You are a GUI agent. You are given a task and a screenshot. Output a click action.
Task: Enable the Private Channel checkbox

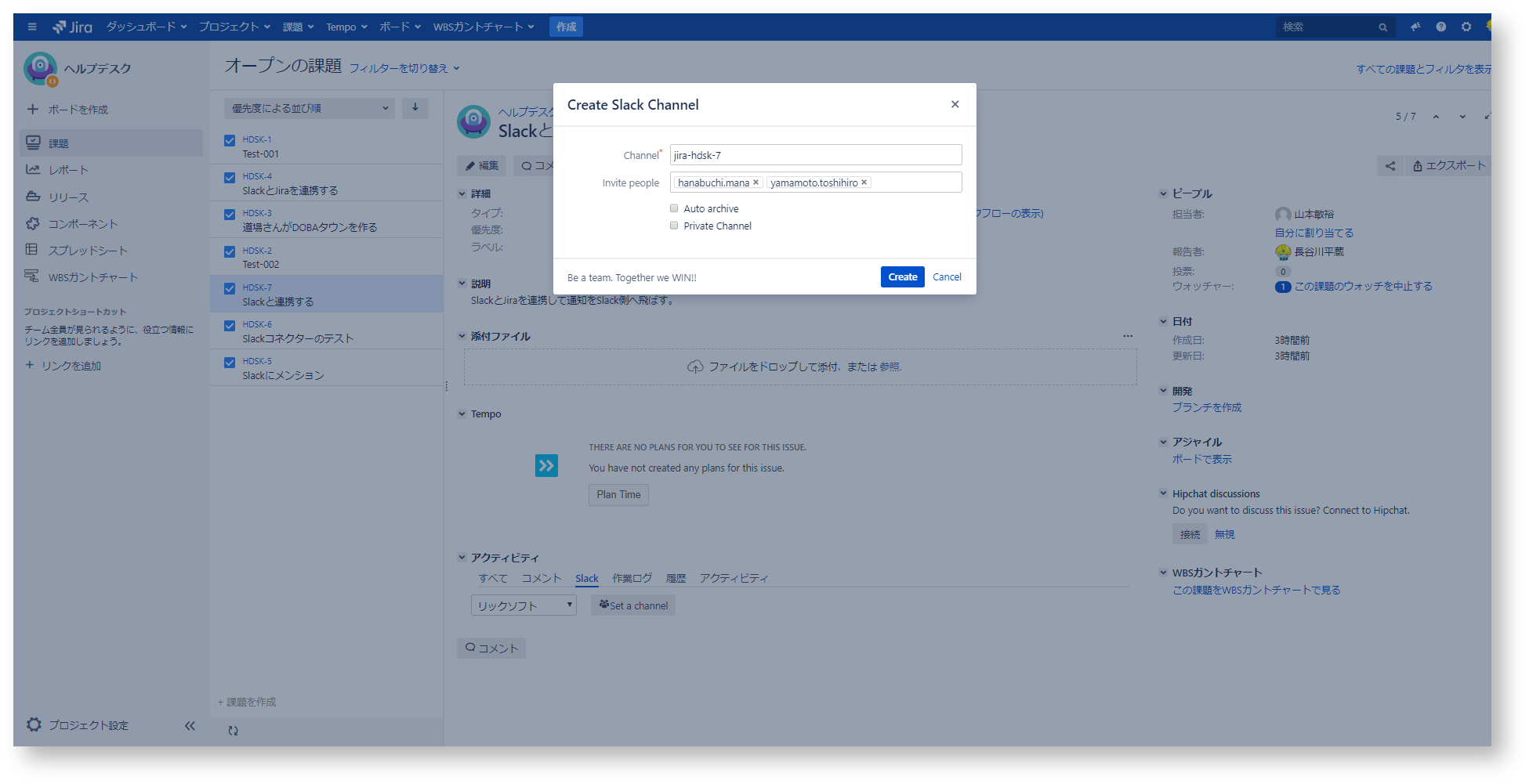tap(674, 226)
